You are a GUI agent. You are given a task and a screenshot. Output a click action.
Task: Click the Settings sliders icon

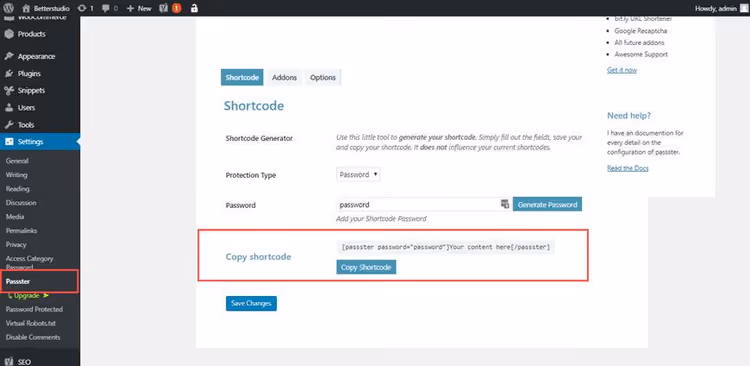[9, 142]
